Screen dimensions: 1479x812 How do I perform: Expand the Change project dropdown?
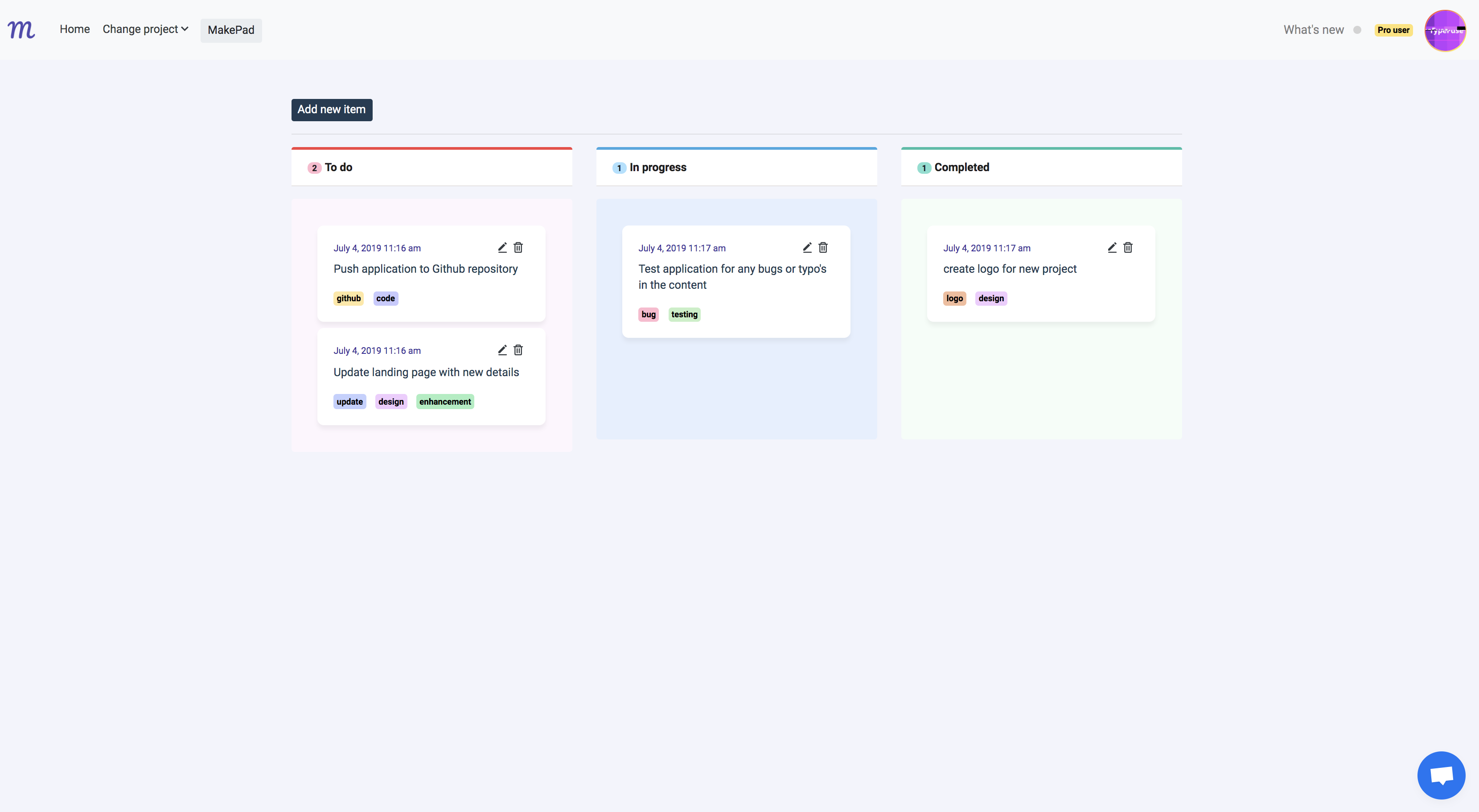[145, 29]
